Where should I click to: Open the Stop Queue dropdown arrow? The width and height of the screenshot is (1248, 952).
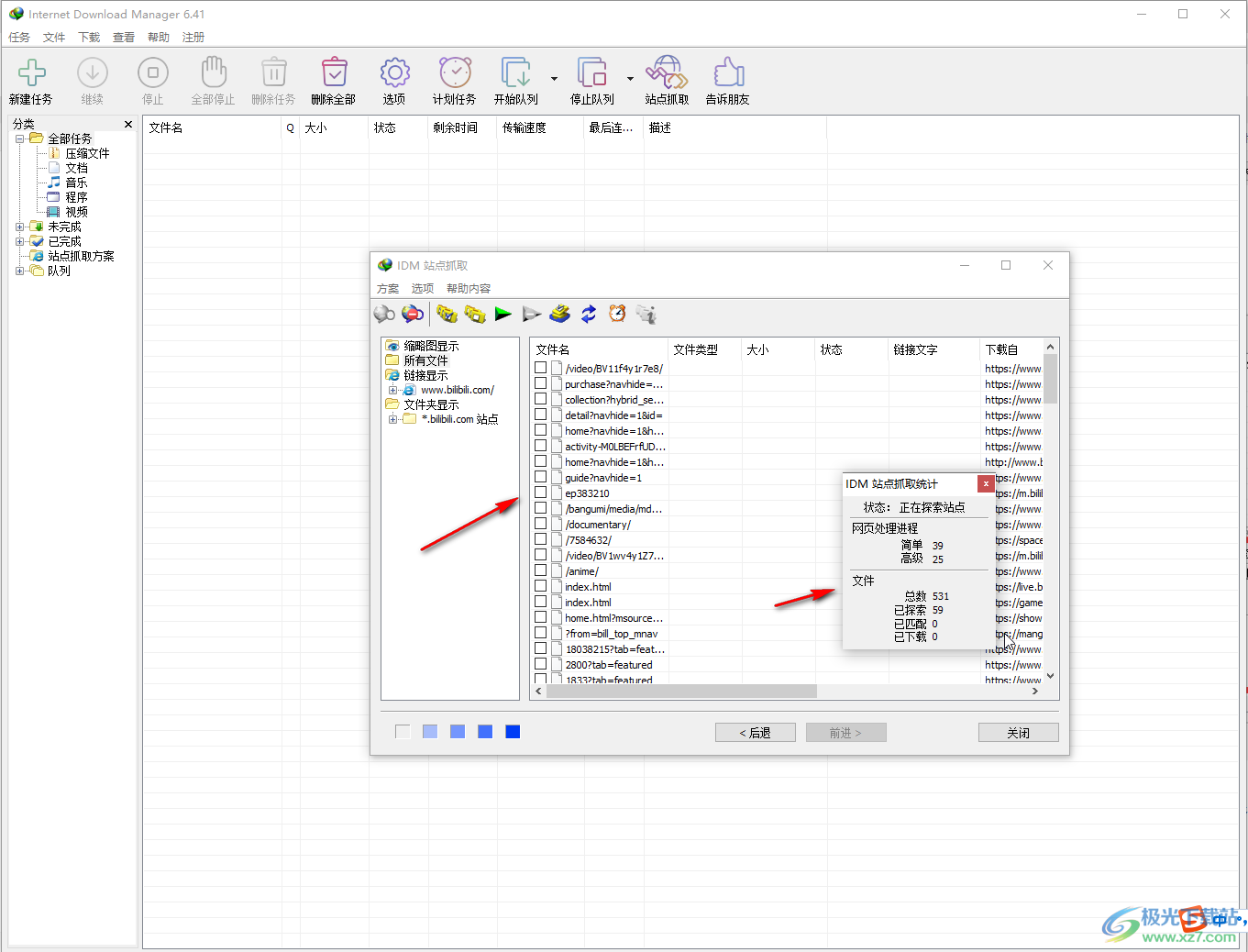click(630, 79)
